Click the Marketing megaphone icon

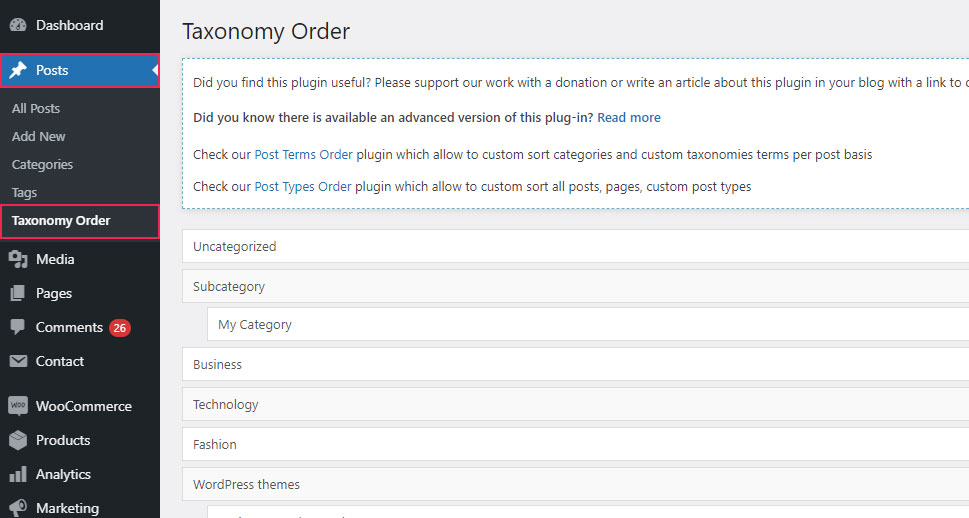[x=18, y=508]
